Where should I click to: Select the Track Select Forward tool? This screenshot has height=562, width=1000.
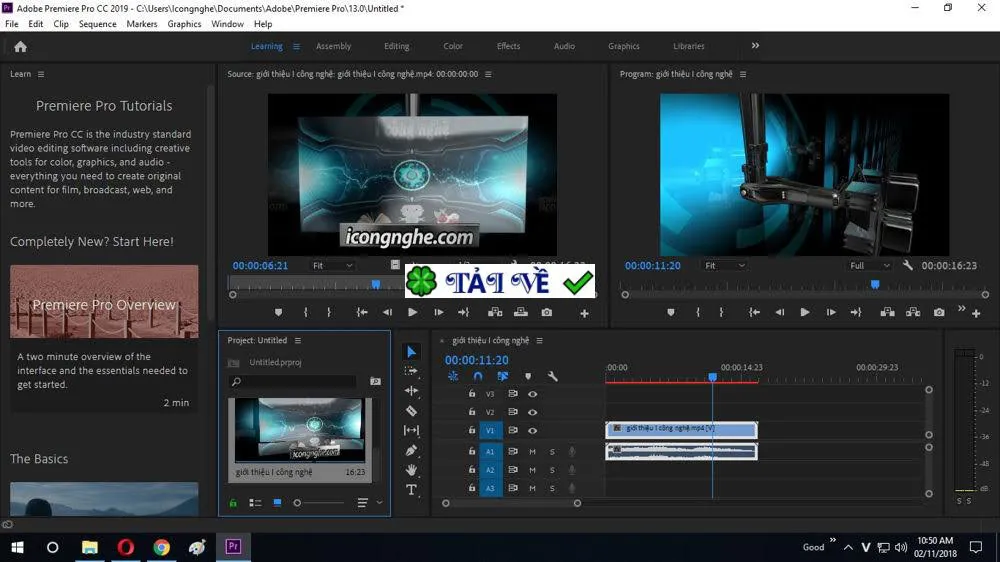pos(411,371)
